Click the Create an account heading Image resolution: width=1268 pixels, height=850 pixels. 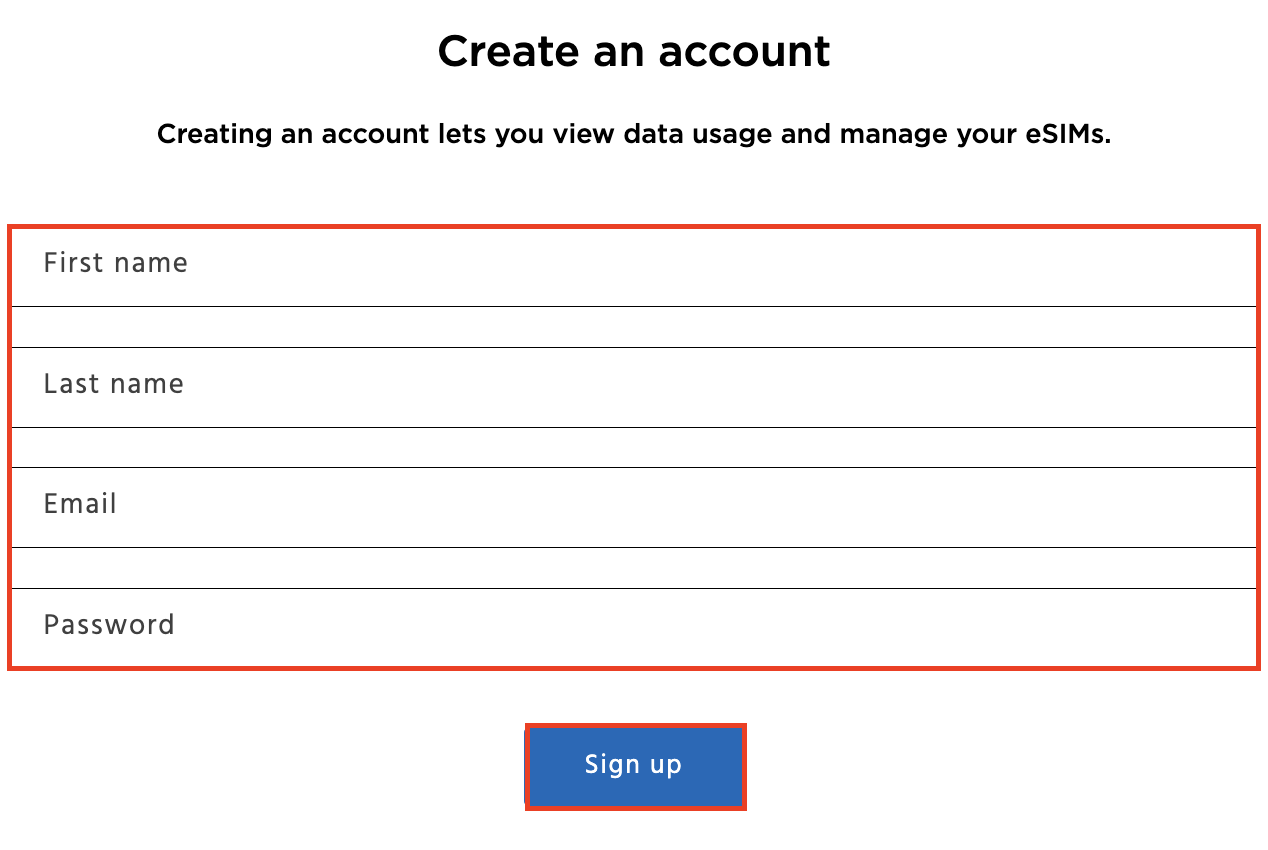[634, 51]
